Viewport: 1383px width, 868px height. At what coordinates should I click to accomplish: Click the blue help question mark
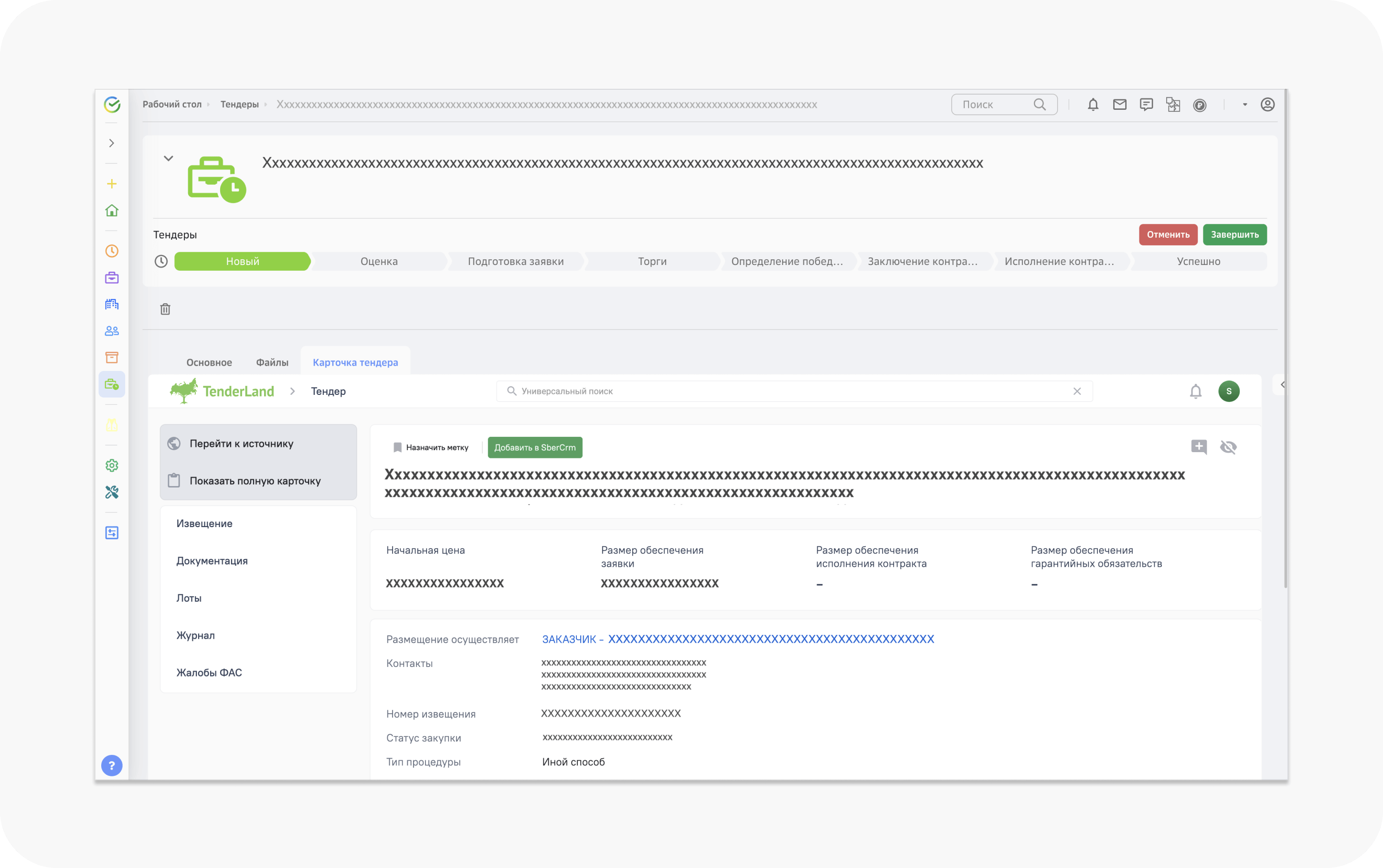coord(112,765)
